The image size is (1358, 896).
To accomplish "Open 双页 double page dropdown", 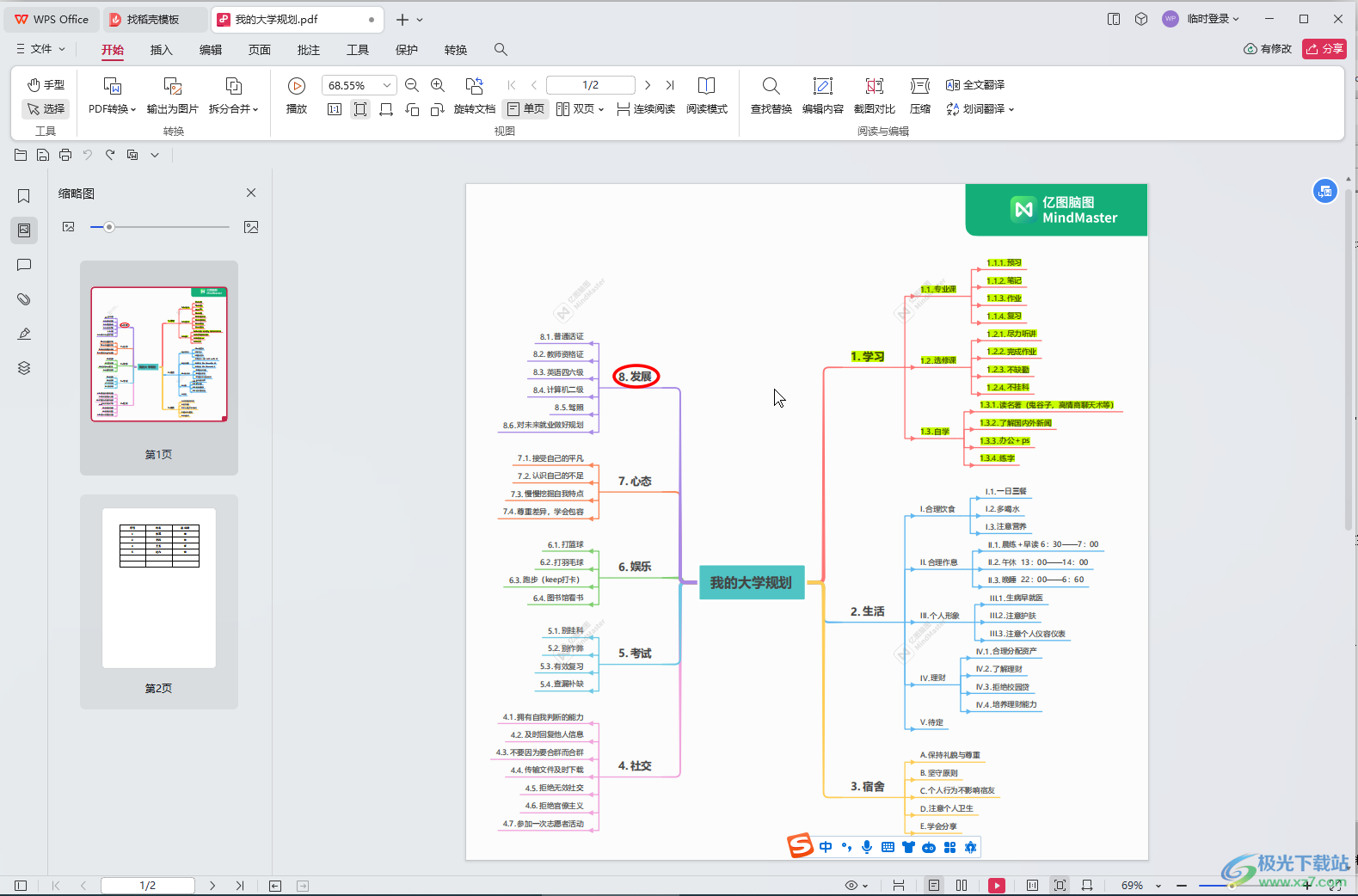I will pos(581,109).
